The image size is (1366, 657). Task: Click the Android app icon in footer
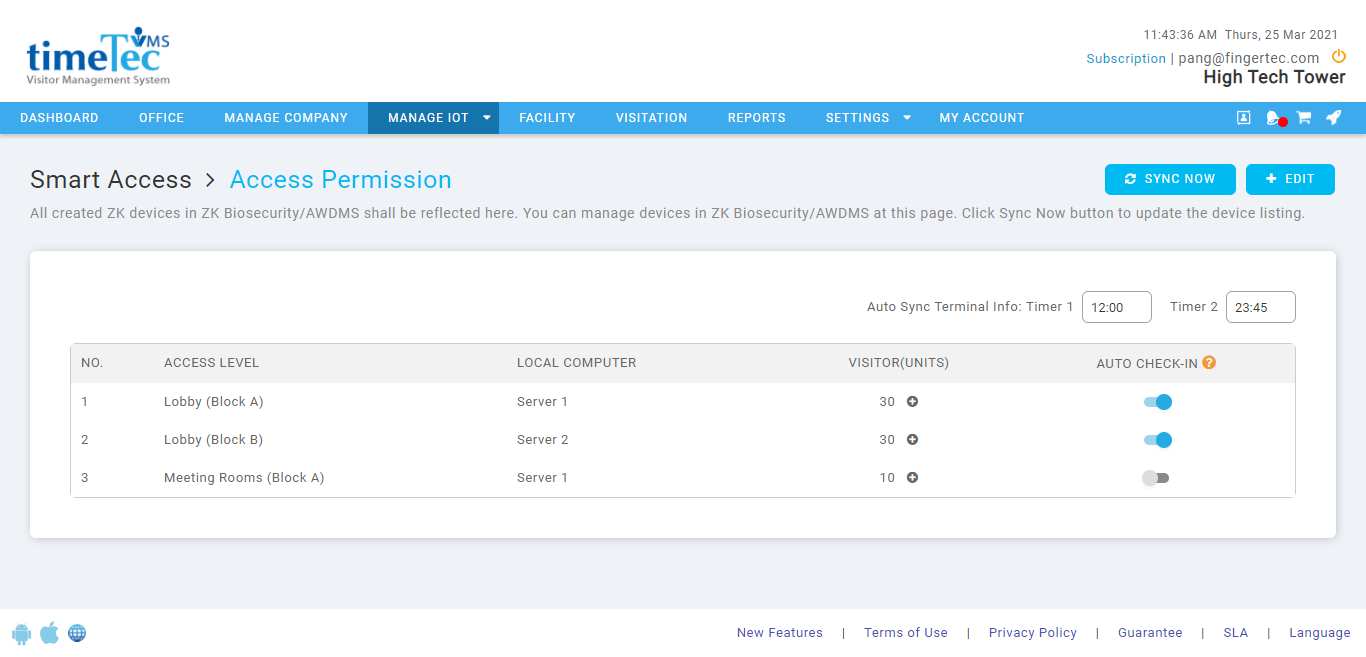click(21, 633)
